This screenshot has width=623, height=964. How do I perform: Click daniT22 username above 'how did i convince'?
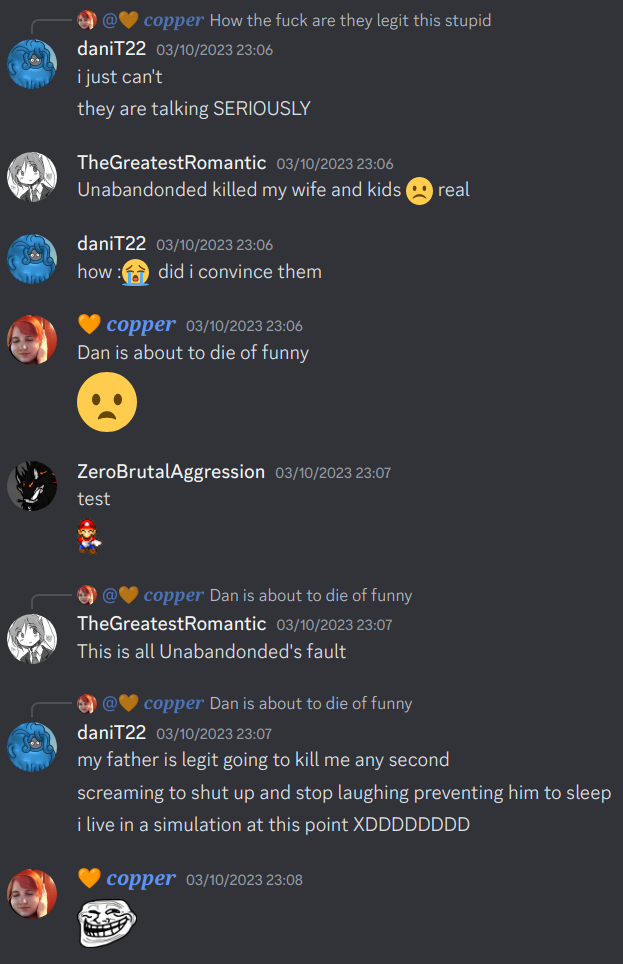click(112, 243)
